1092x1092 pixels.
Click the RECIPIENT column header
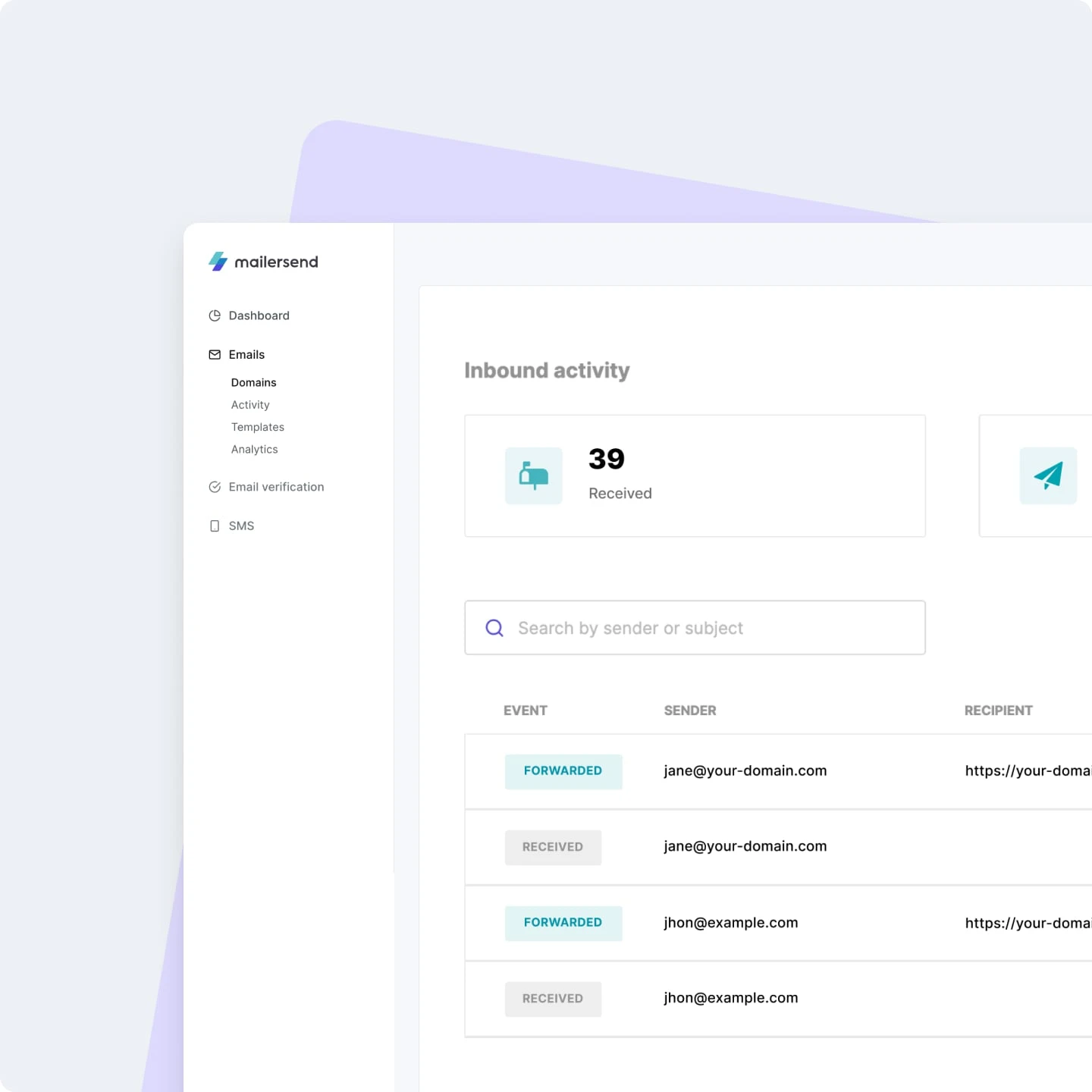click(x=999, y=711)
